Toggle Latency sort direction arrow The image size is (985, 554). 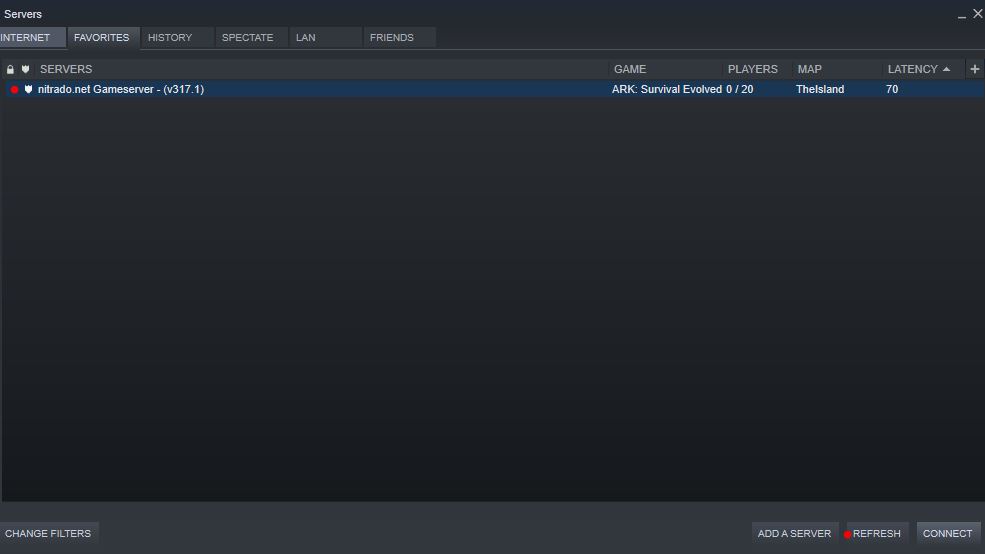[946, 69]
